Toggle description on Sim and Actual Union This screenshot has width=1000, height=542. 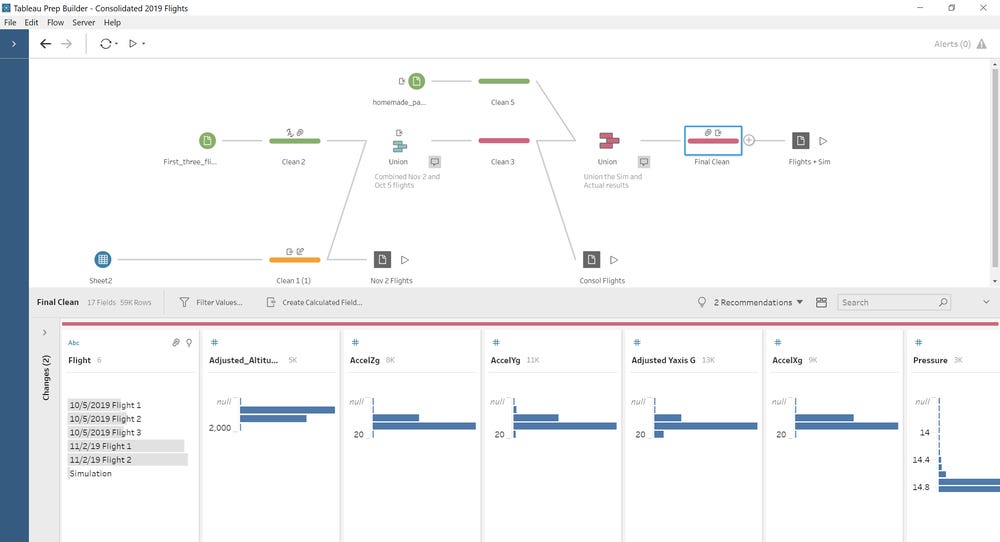644,162
